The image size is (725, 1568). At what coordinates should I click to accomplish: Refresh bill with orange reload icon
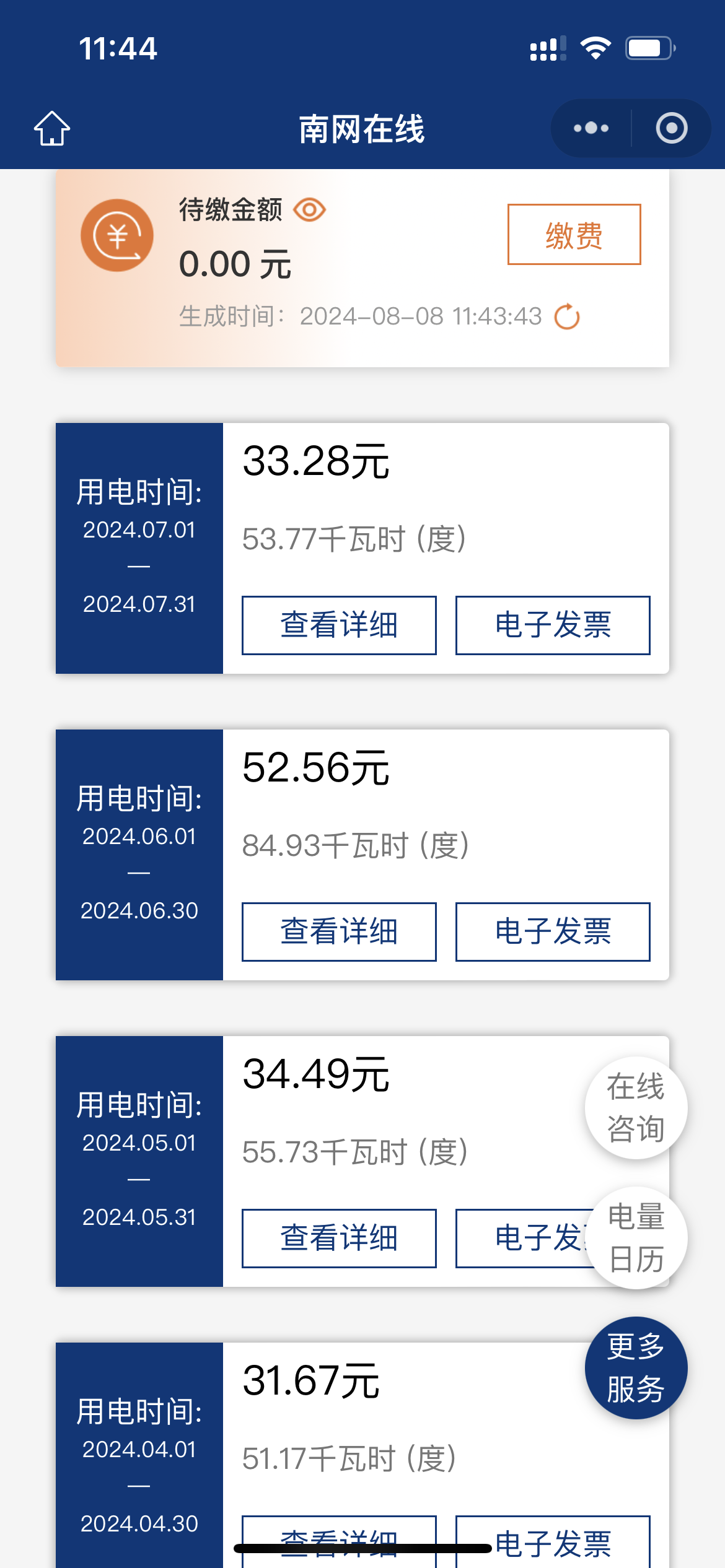click(567, 316)
